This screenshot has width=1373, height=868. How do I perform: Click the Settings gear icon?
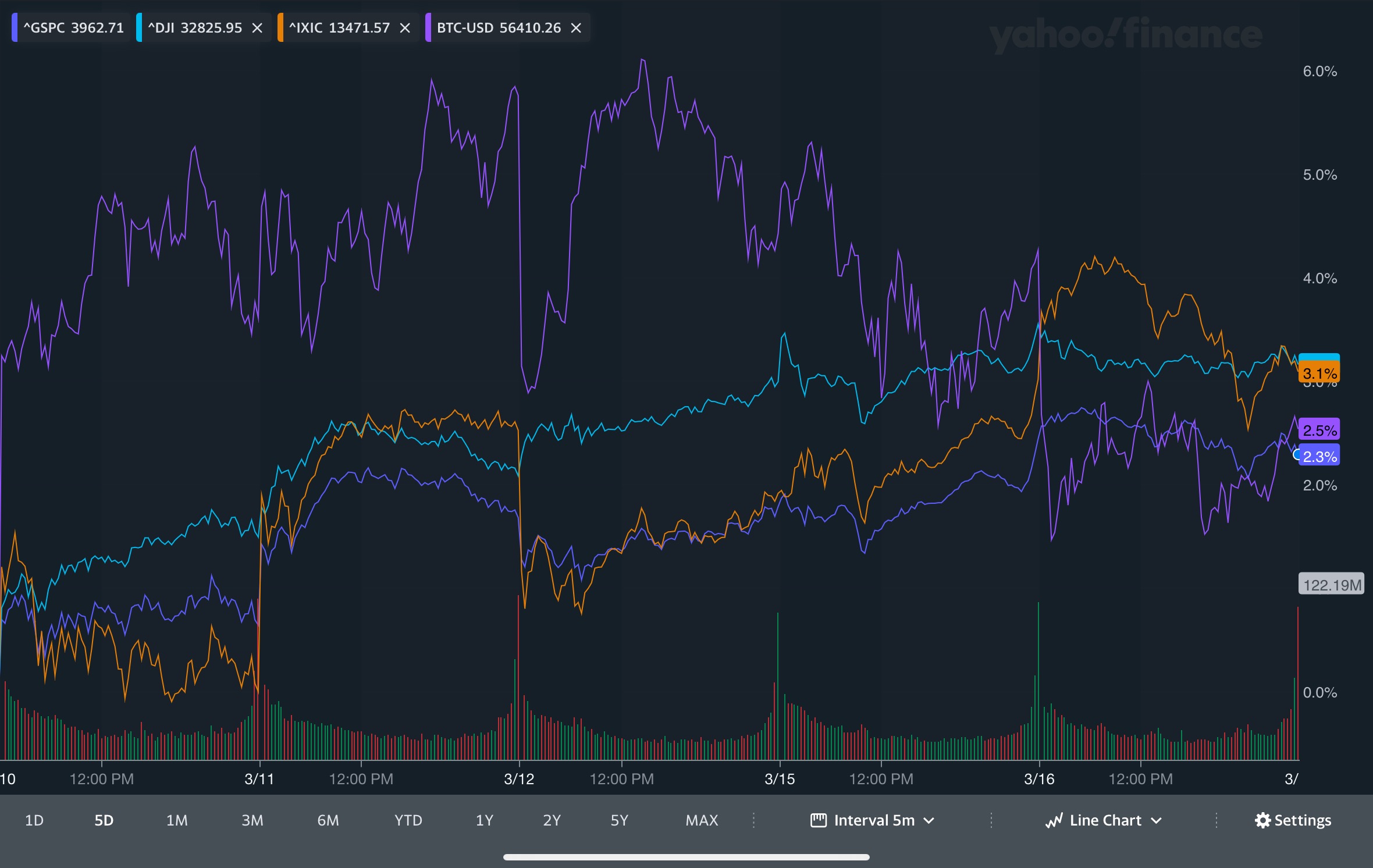[x=1262, y=820]
